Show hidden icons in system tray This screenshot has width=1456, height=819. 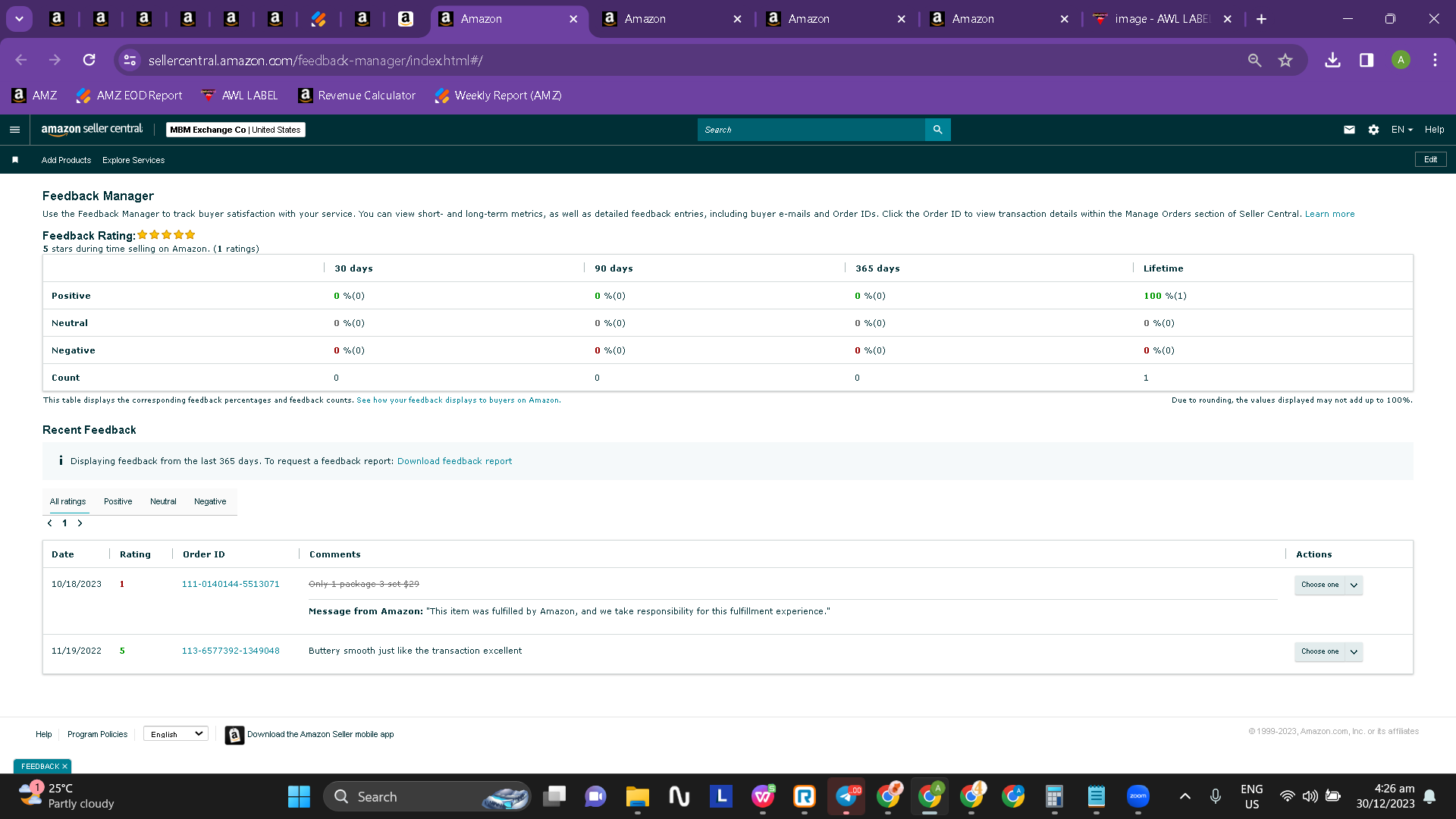pyautogui.click(x=1185, y=796)
